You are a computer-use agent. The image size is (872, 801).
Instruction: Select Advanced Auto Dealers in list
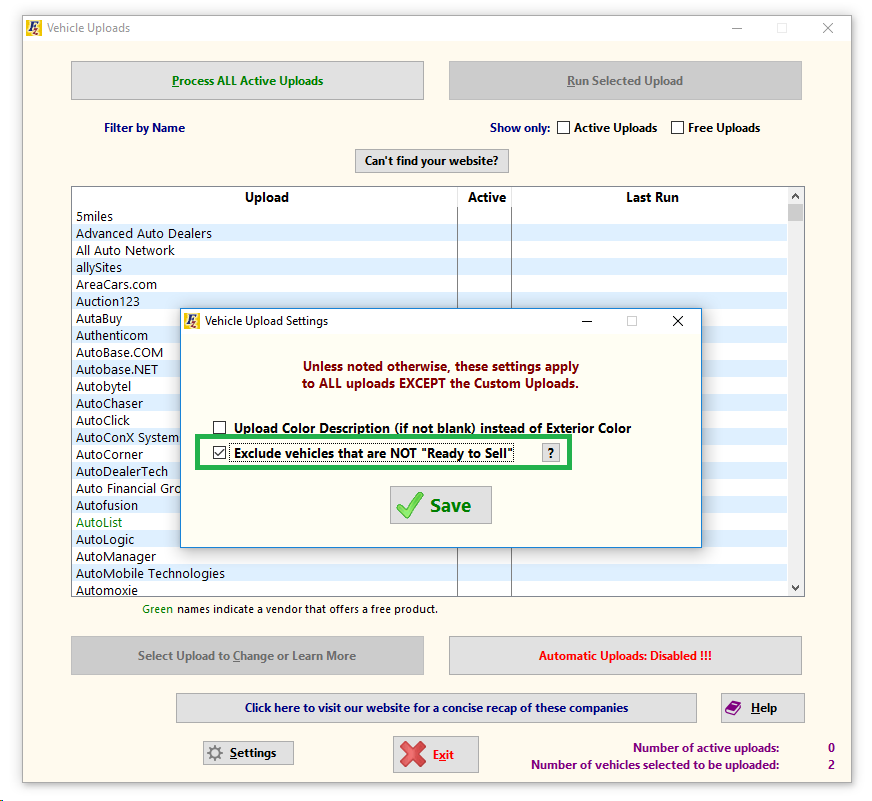pos(429,234)
